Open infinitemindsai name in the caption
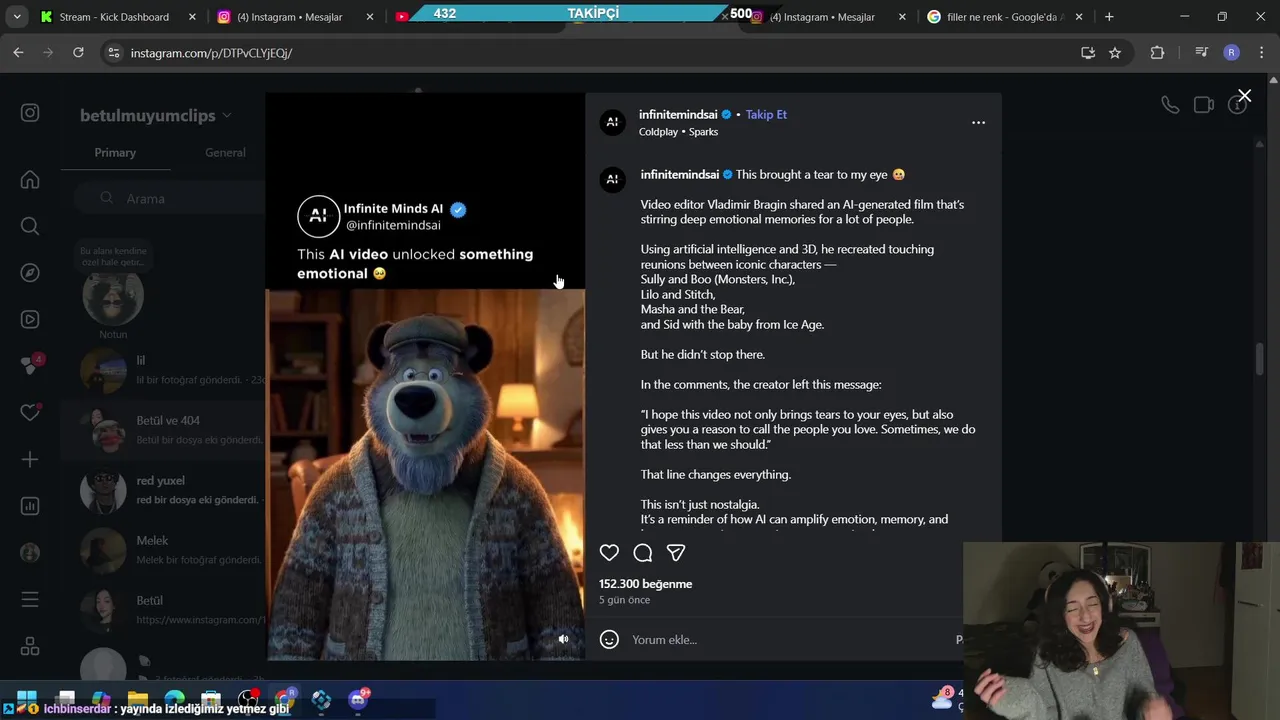 pos(680,174)
